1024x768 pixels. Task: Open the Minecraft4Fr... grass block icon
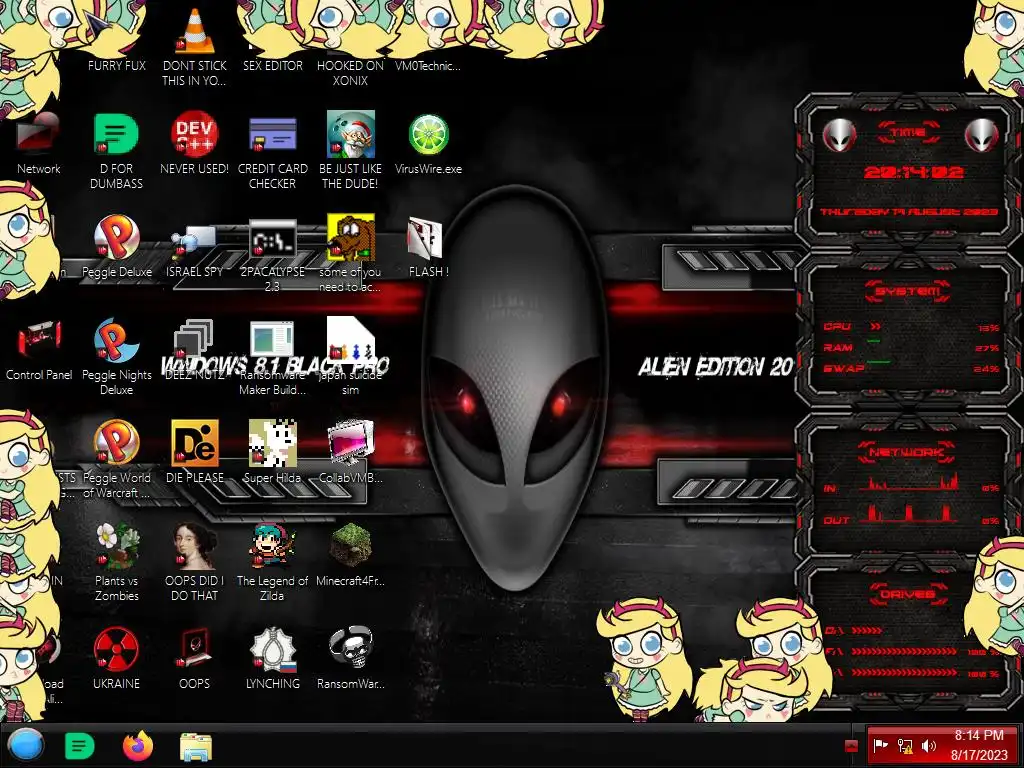tap(350, 555)
